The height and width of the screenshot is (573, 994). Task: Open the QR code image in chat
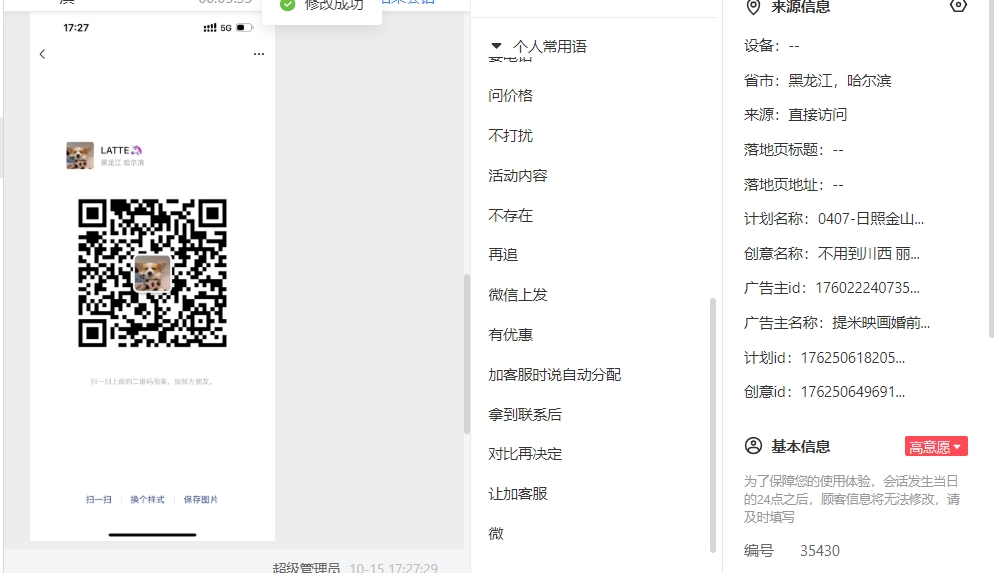(152, 273)
